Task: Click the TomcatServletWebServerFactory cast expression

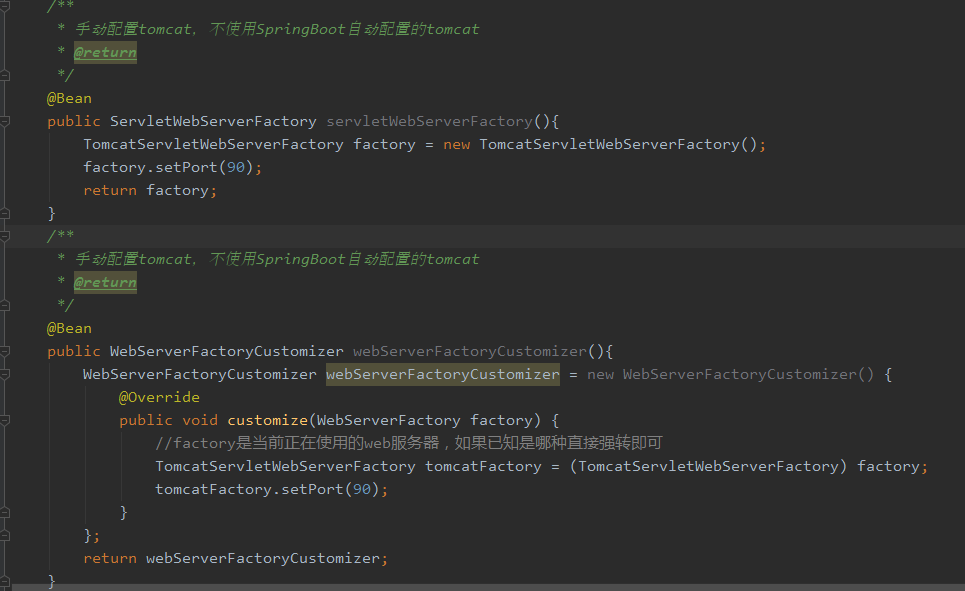Action: click(705, 465)
